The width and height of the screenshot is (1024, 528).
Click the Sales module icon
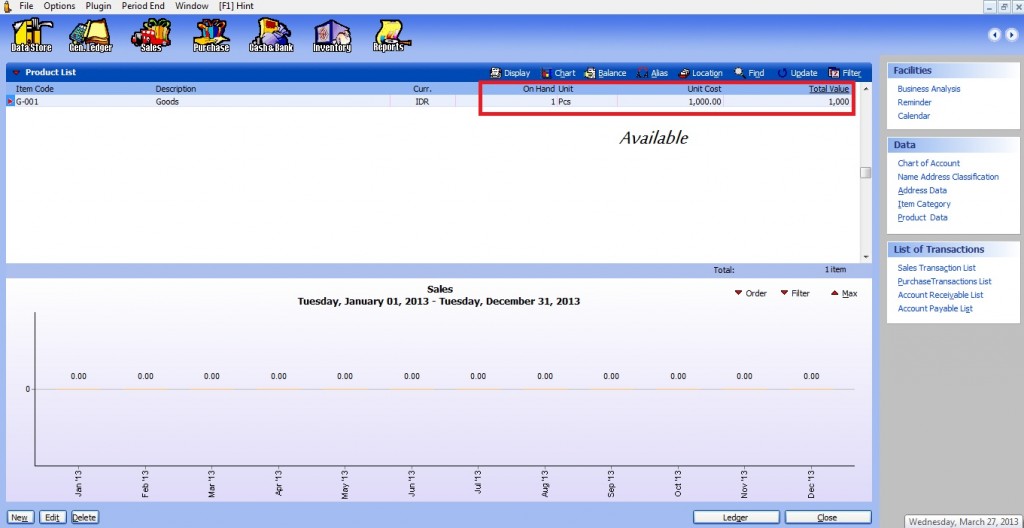pyautogui.click(x=150, y=36)
